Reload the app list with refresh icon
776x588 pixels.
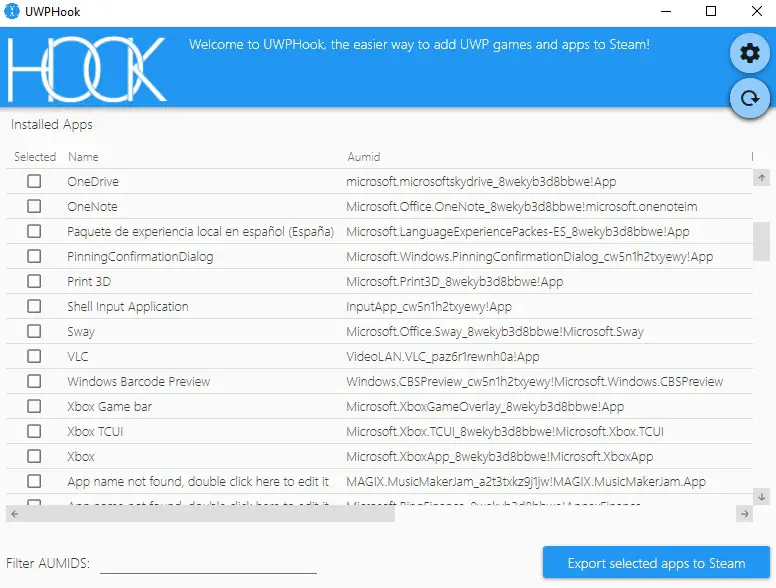click(750, 98)
